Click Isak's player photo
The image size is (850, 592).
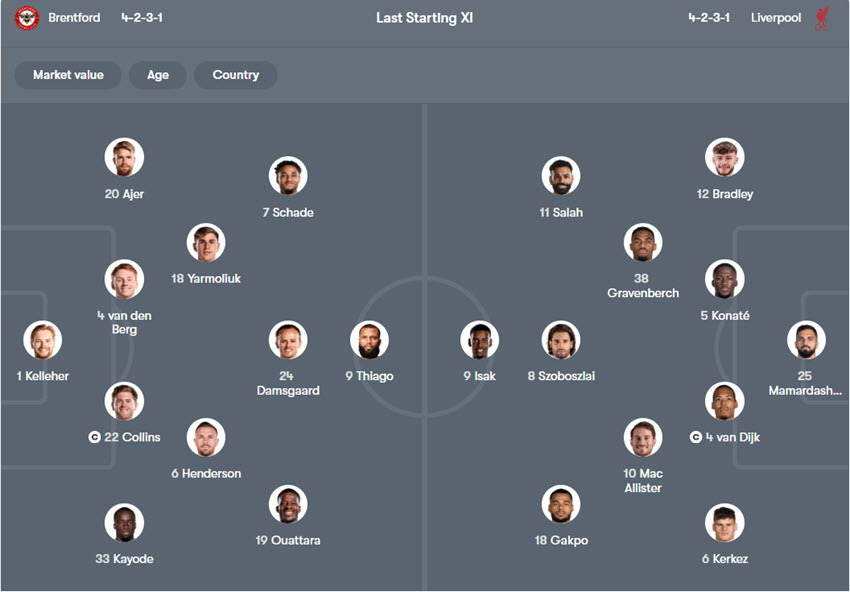click(x=480, y=340)
